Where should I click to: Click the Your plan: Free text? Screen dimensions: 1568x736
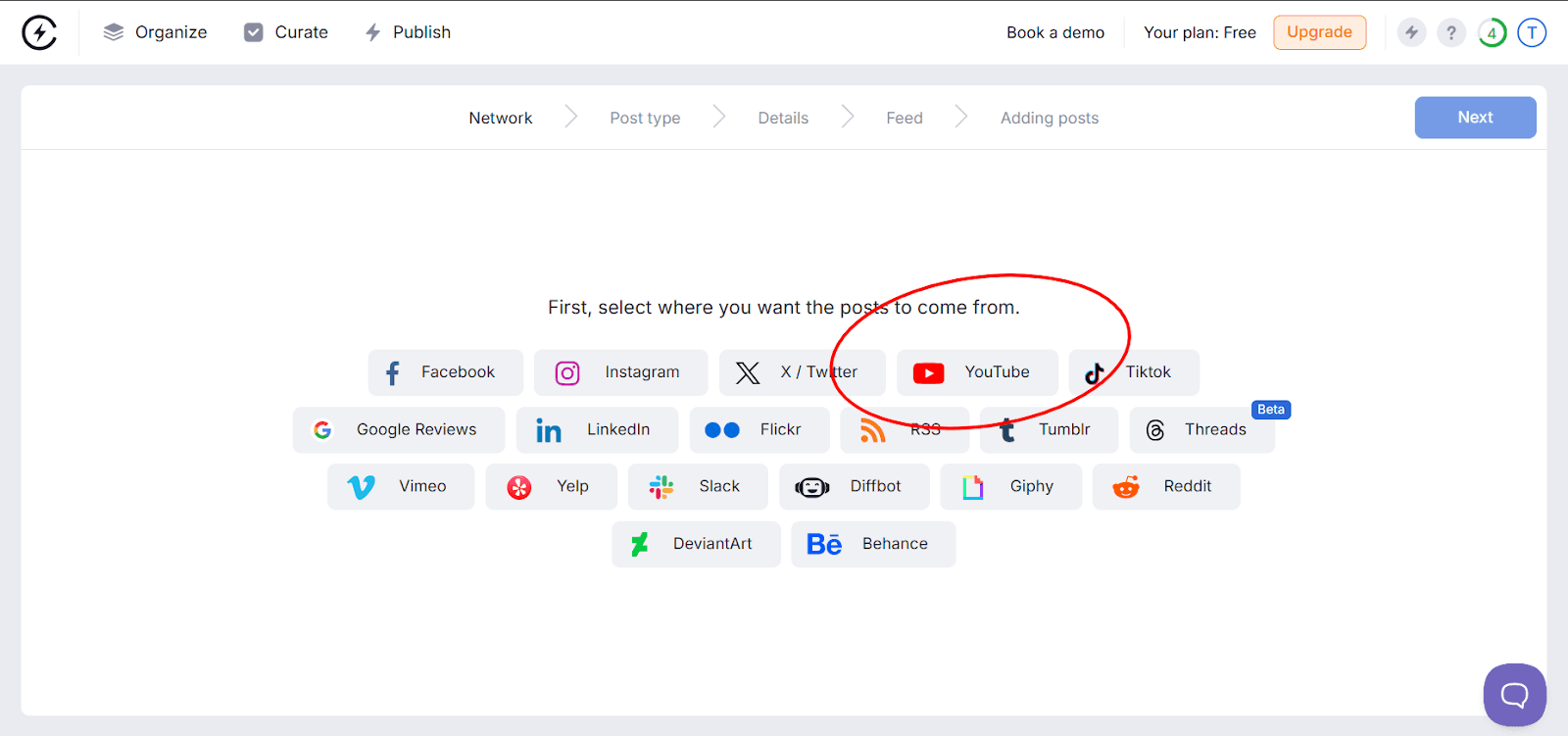pyautogui.click(x=1200, y=32)
